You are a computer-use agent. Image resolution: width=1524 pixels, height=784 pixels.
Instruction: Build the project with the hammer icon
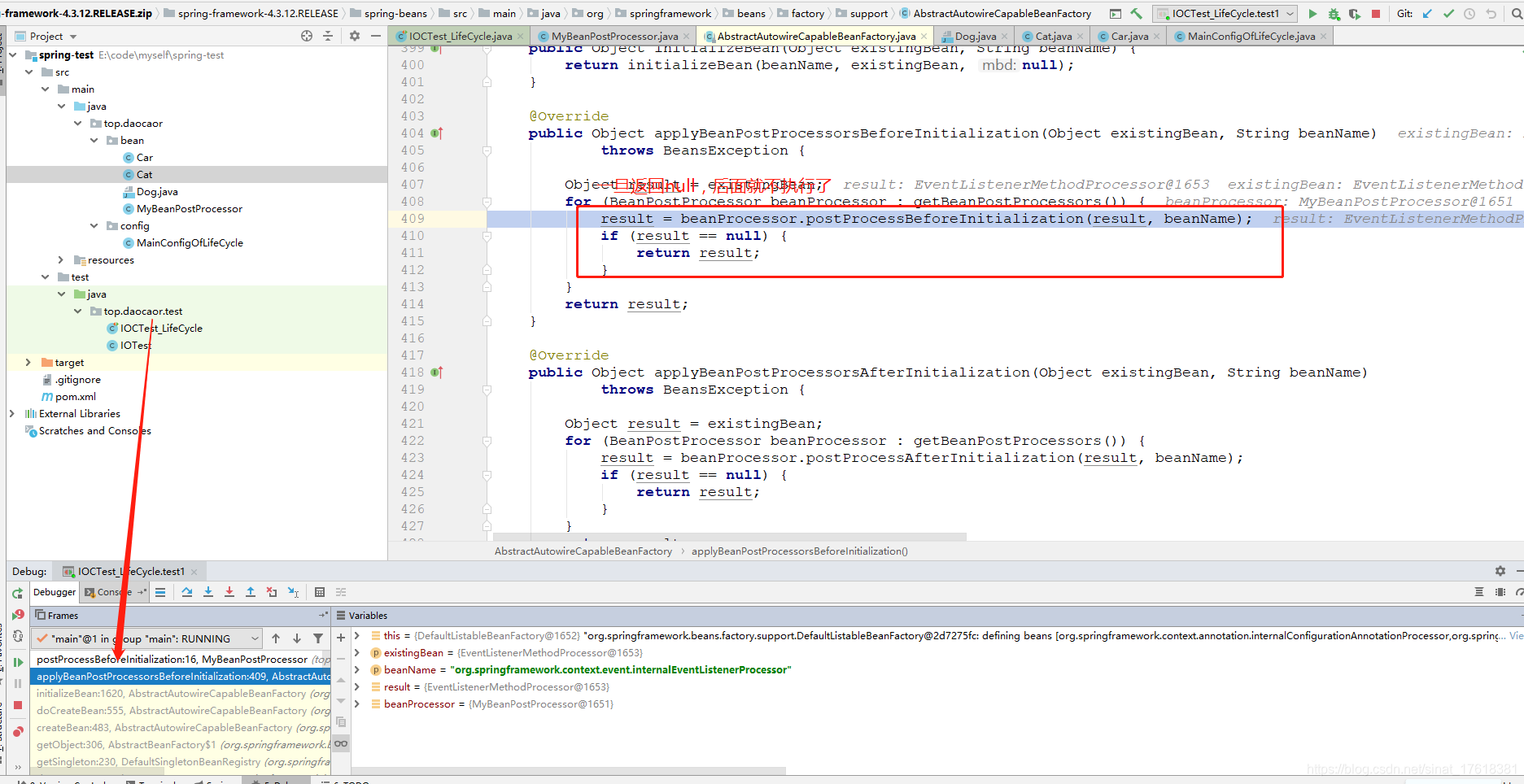1137,14
